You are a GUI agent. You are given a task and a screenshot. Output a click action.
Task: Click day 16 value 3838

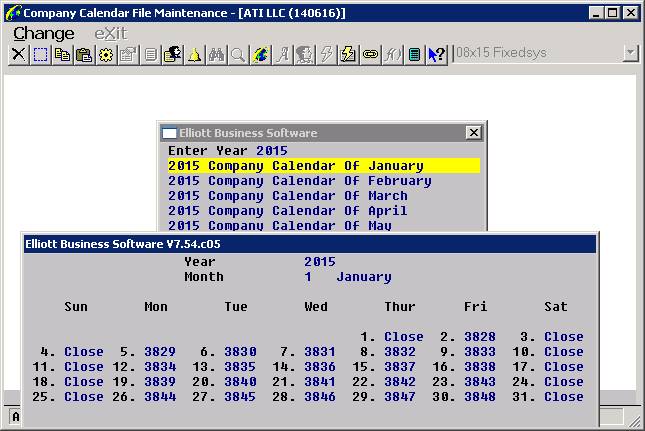480,367
